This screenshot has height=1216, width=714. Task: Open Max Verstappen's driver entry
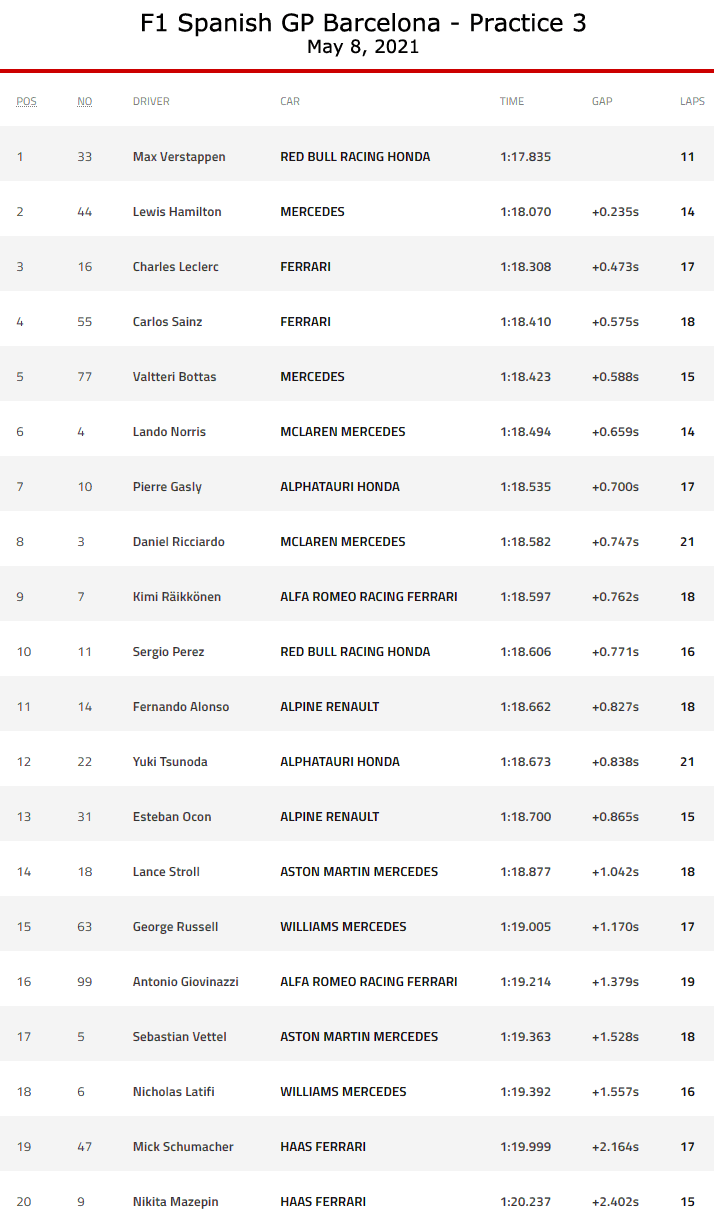tap(179, 157)
